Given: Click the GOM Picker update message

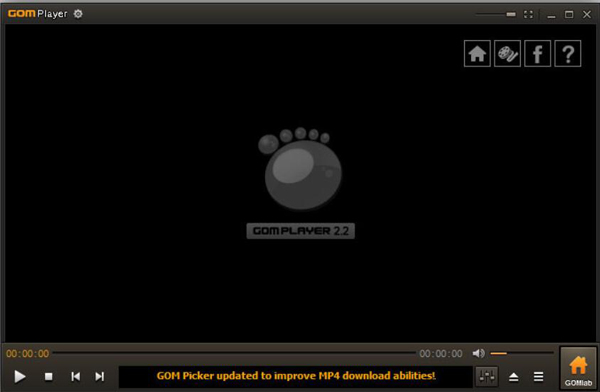Looking at the screenshot, I should (x=296, y=376).
